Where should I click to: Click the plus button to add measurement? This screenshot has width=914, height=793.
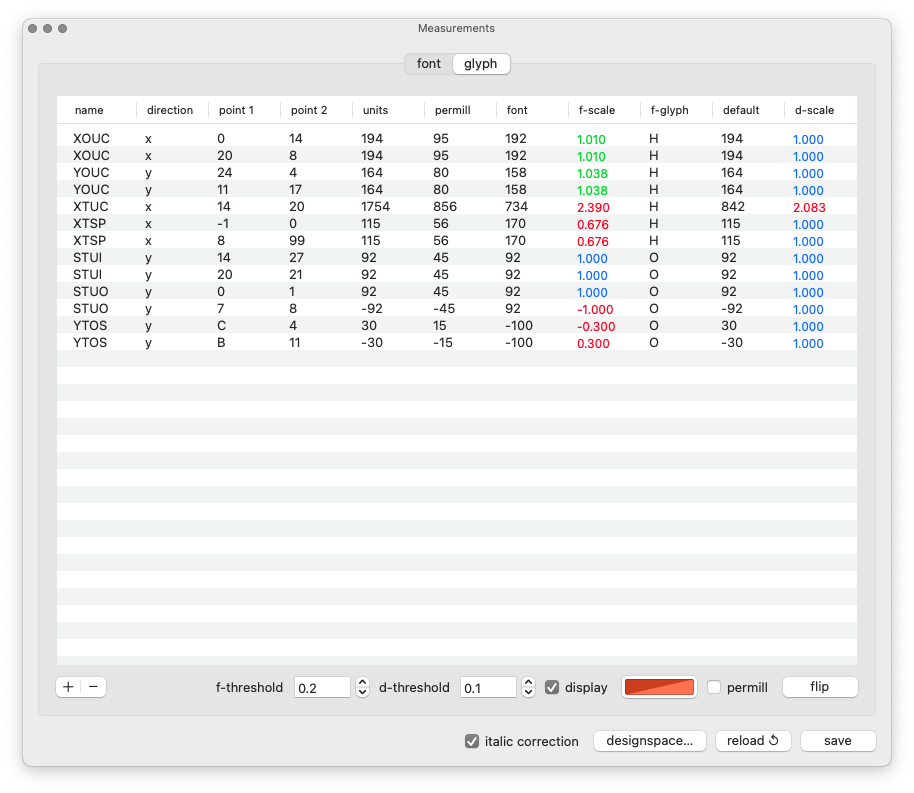68,687
